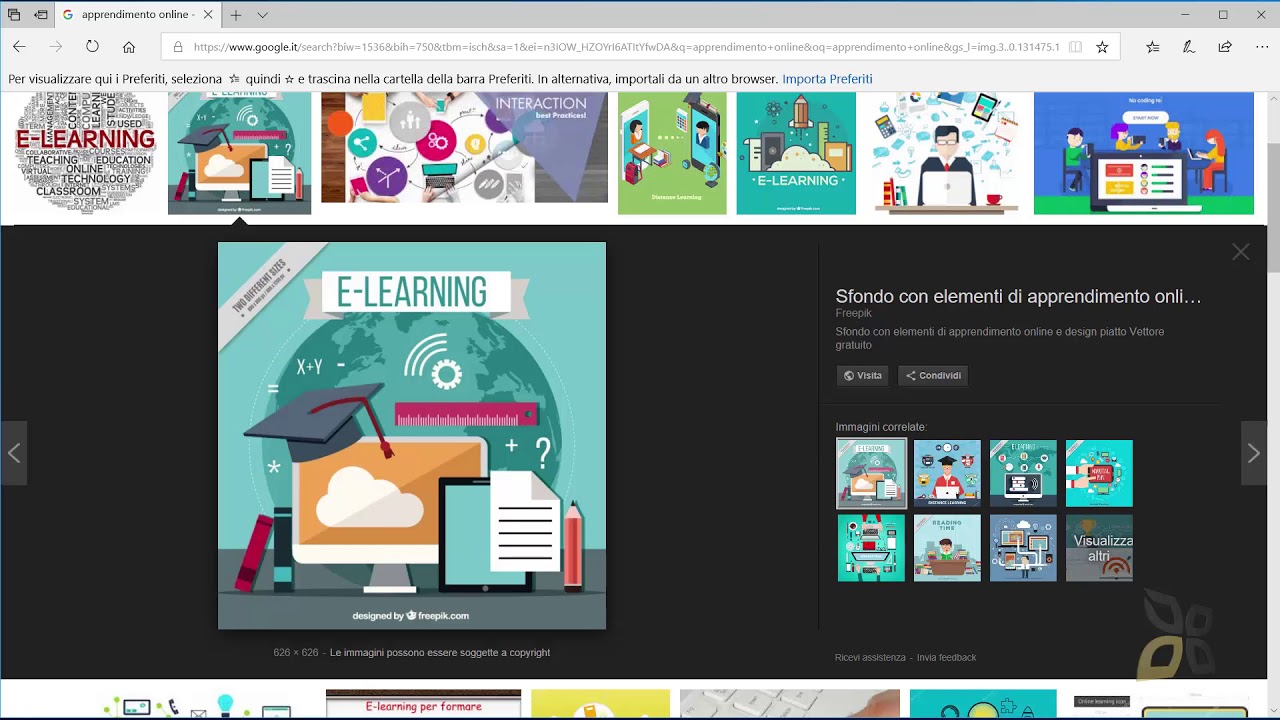The image size is (1280, 720).
Task: Click the Condividi button
Action: tap(932, 376)
